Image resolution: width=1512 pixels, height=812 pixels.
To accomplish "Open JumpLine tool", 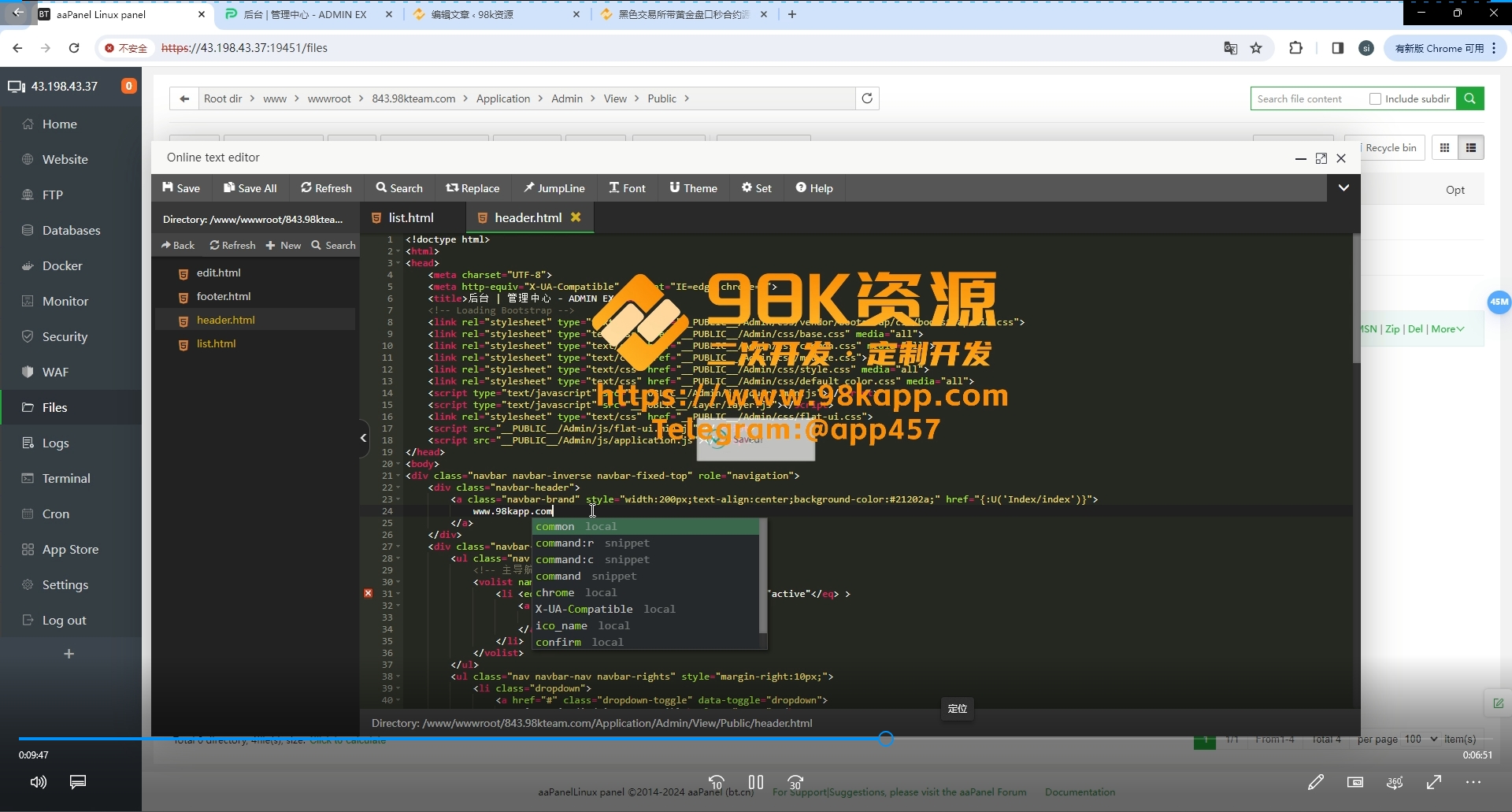I will pos(554,187).
